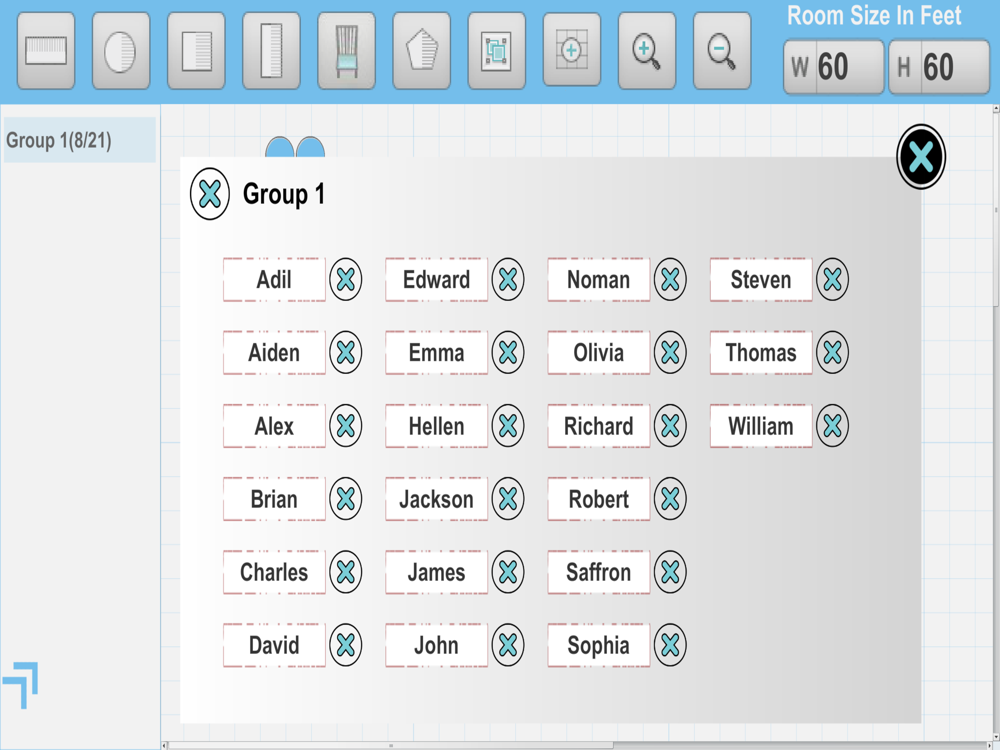The image size is (1000, 750).
Task: Remove Jackson from the group
Action: click(508, 498)
